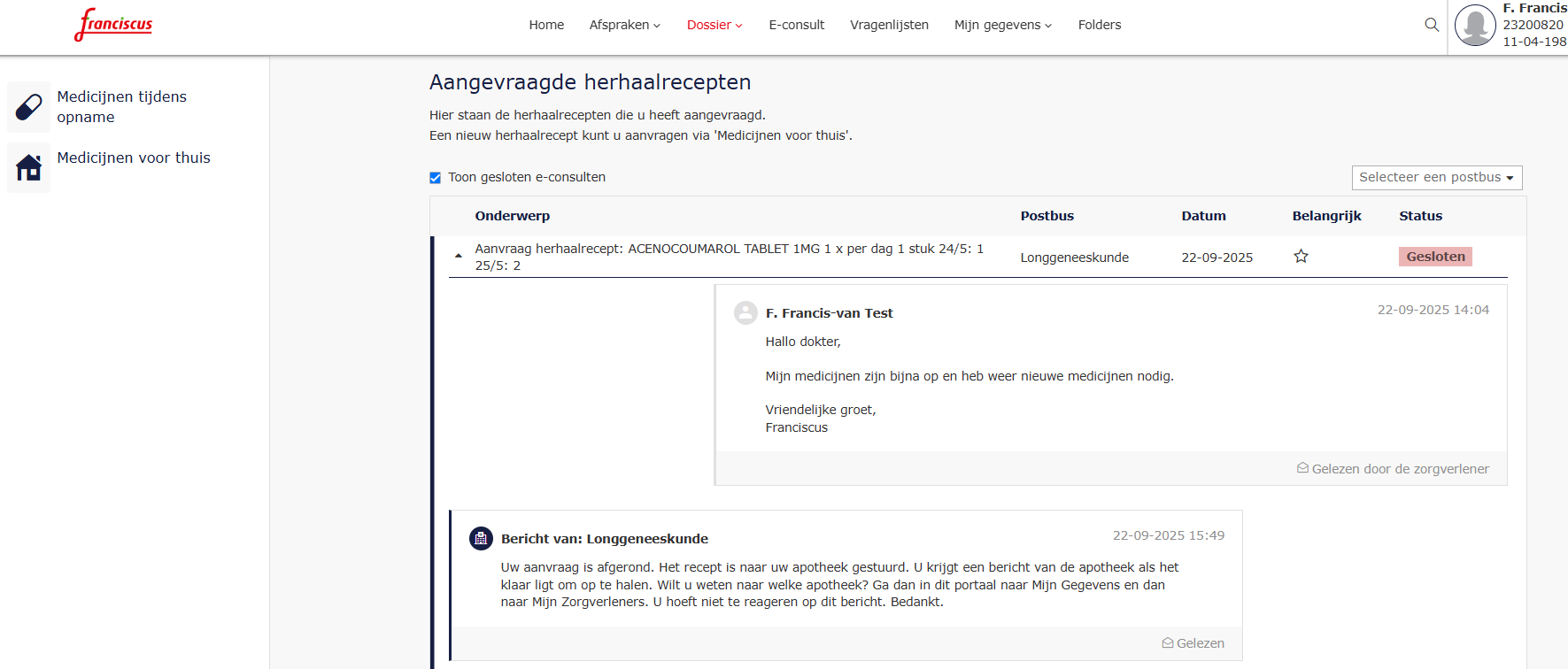The image size is (1568, 669).
Task: Open the Dossier menu
Action: pyautogui.click(x=714, y=25)
